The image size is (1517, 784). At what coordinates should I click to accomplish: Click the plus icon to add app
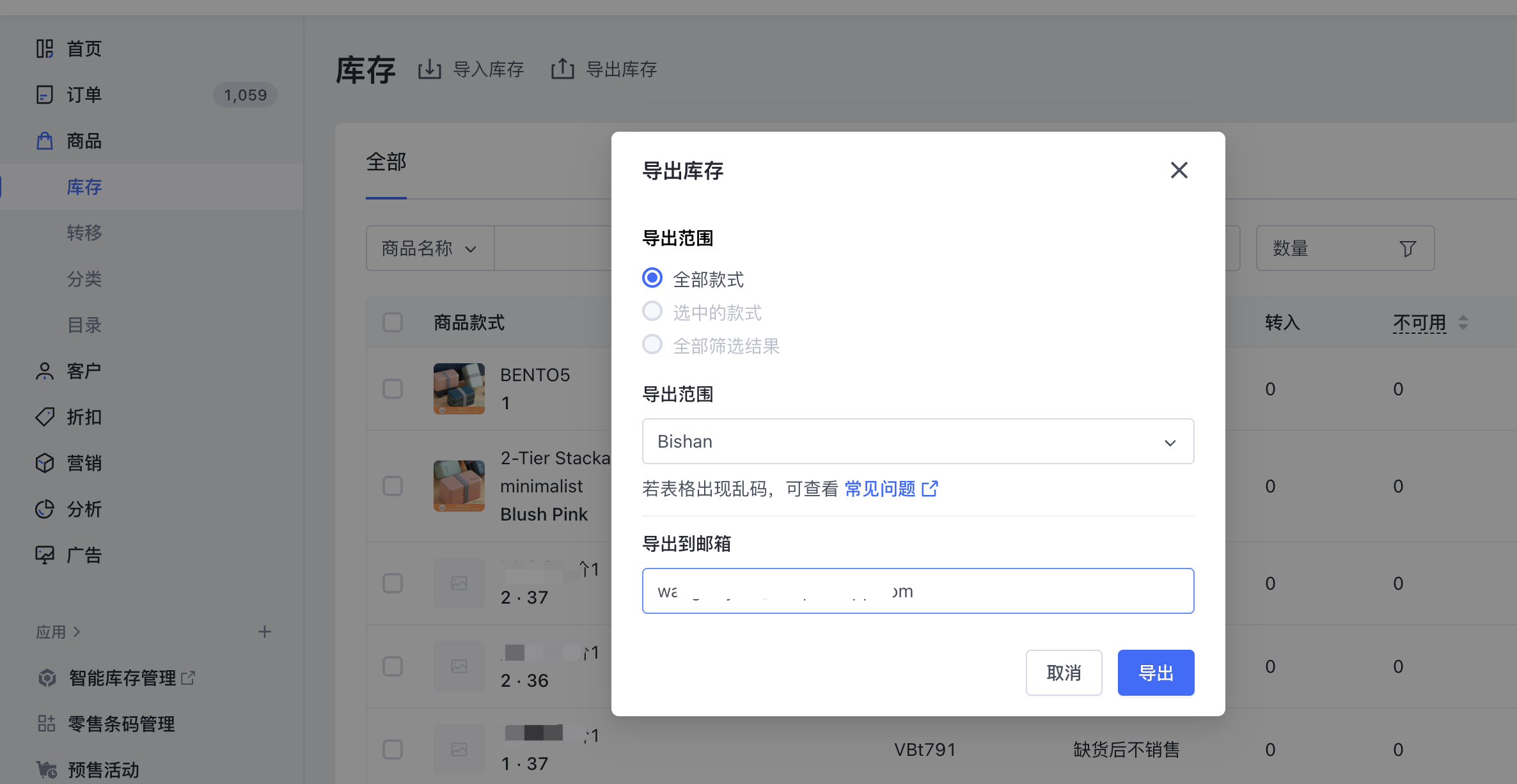point(265,632)
